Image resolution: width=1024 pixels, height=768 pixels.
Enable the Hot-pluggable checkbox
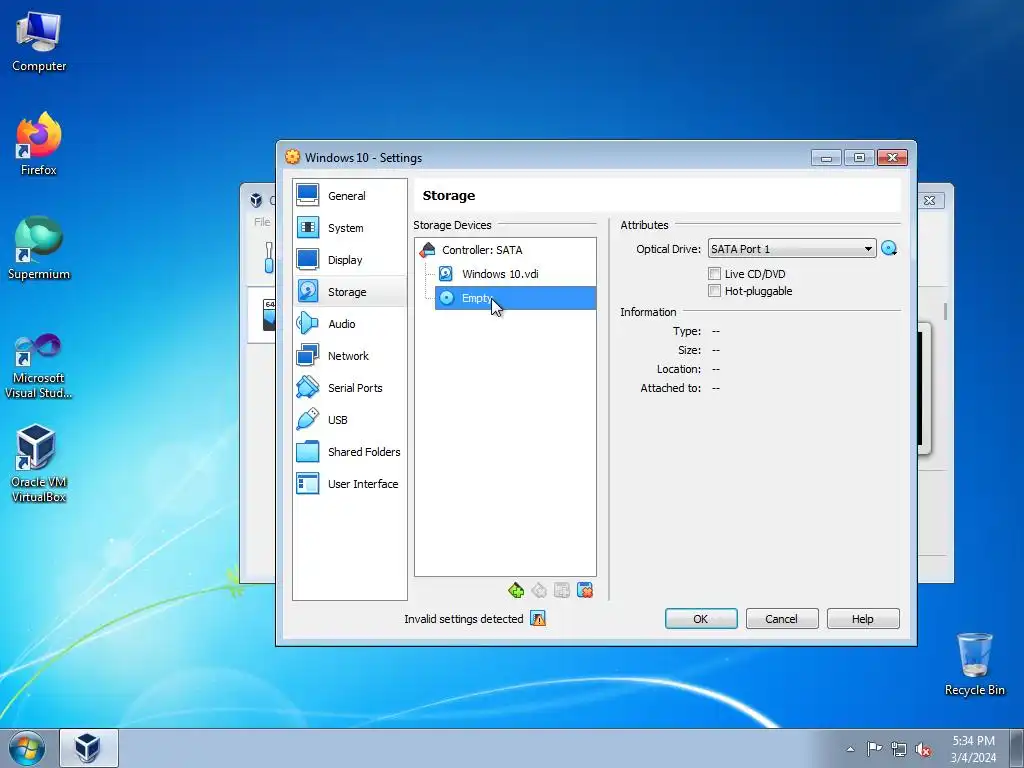pos(714,291)
